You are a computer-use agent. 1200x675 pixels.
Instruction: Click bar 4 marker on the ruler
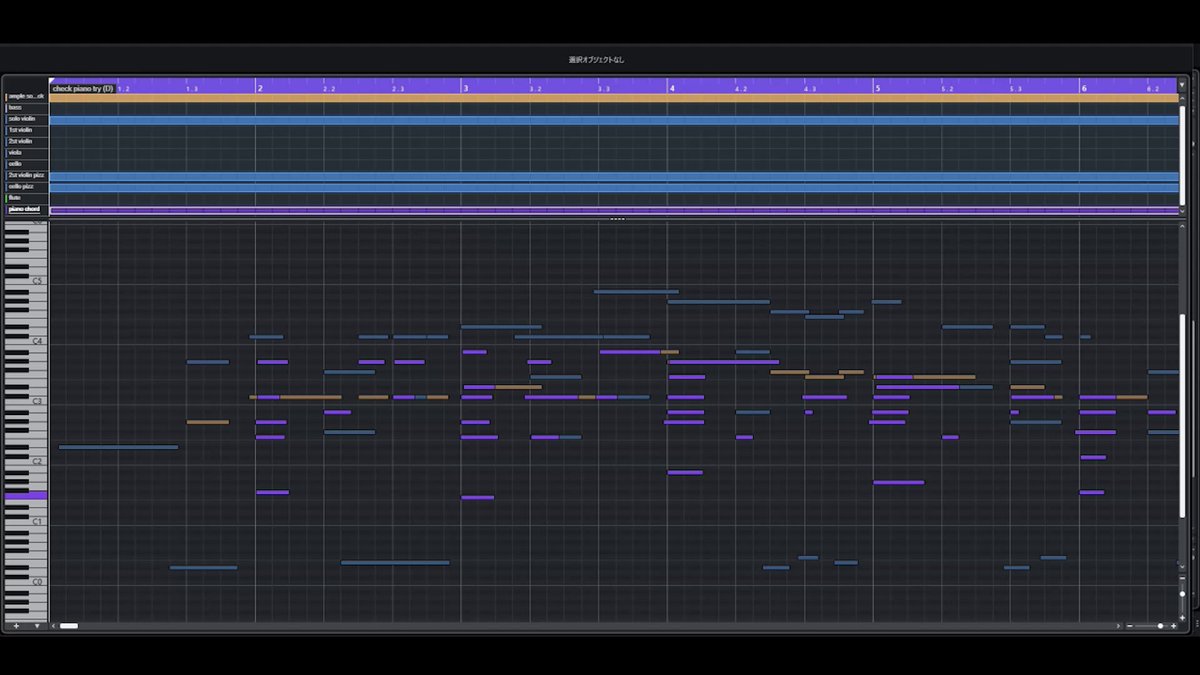pos(671,88)
